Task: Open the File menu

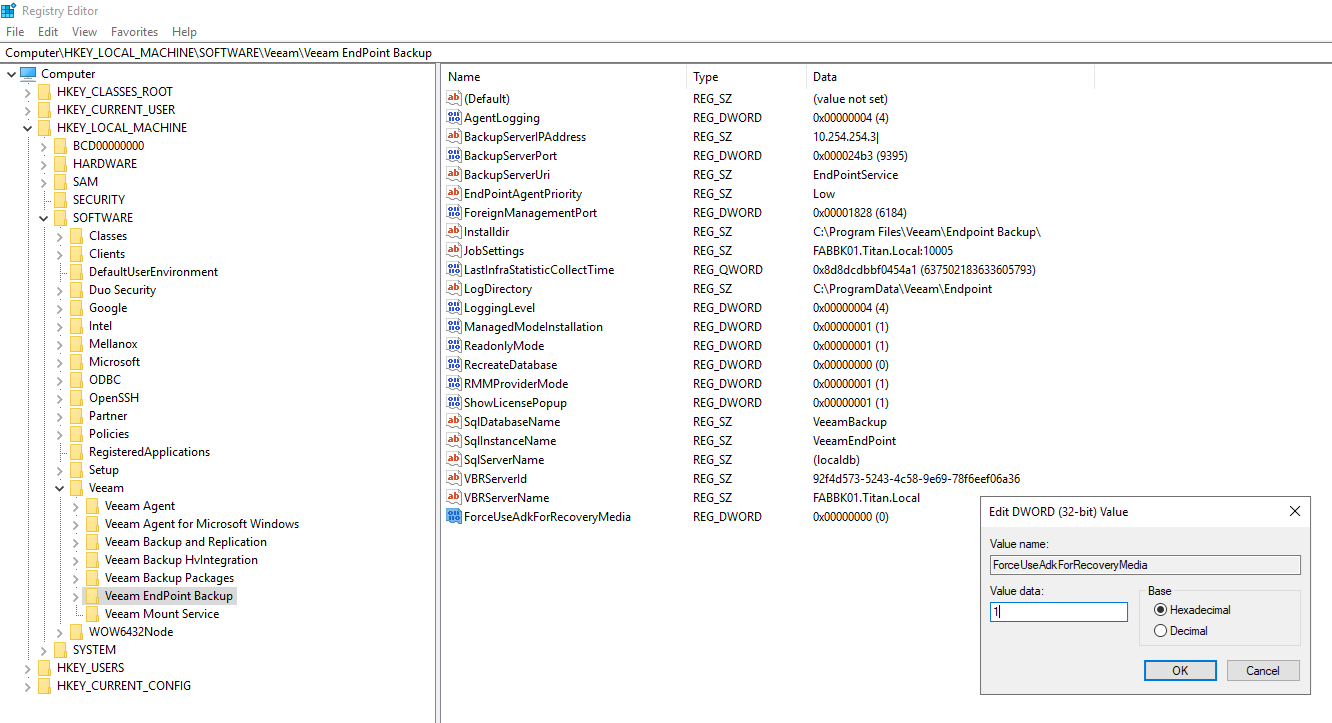Action: point(15,32)
